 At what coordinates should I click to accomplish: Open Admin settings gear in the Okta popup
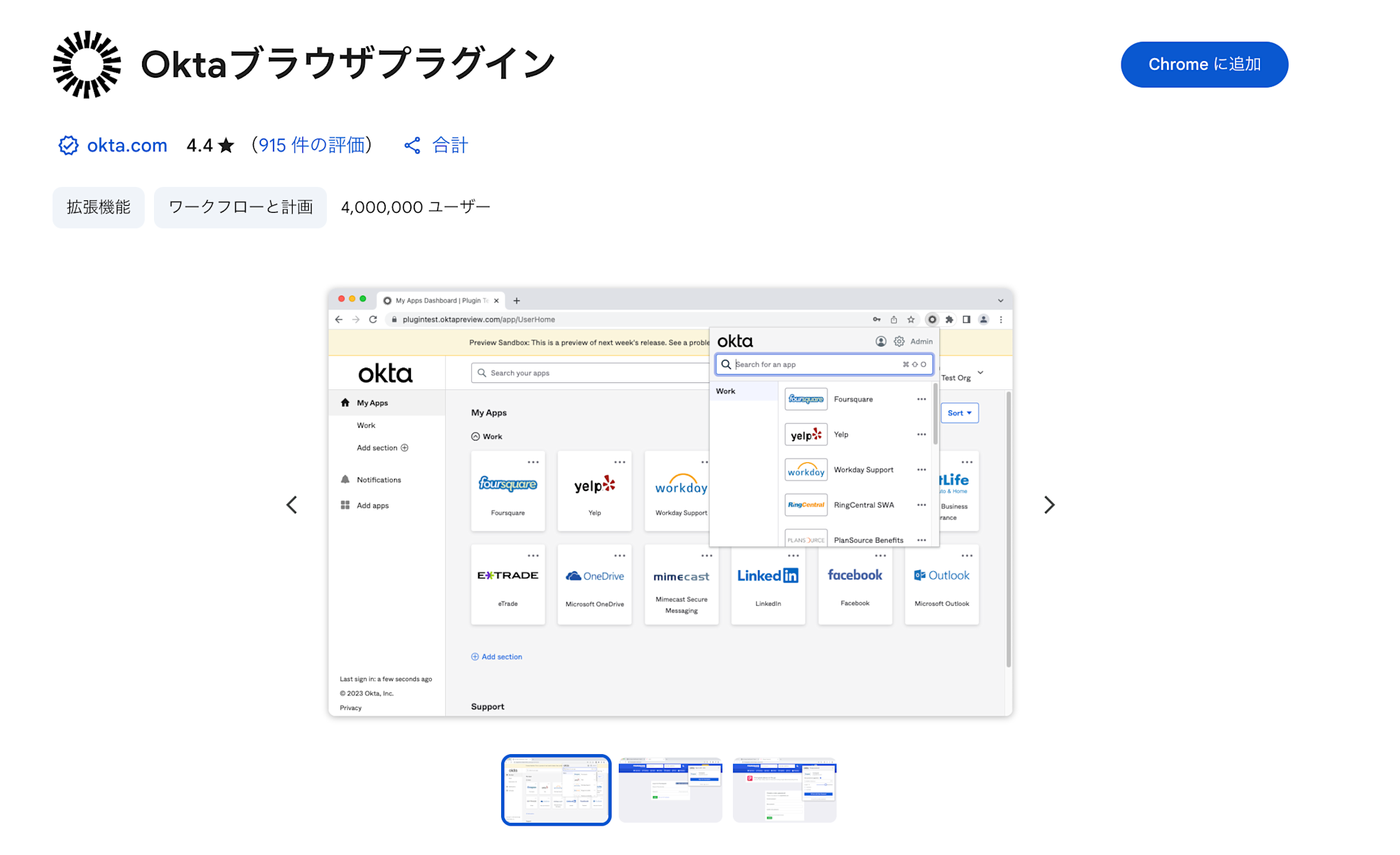click(899, 341)
